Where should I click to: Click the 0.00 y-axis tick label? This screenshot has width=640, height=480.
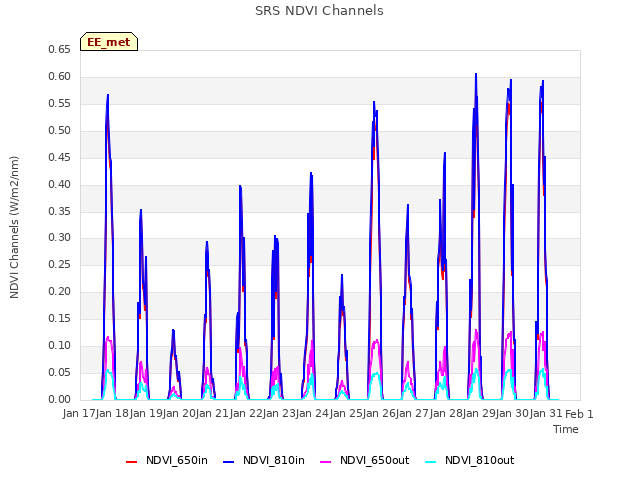60,399
